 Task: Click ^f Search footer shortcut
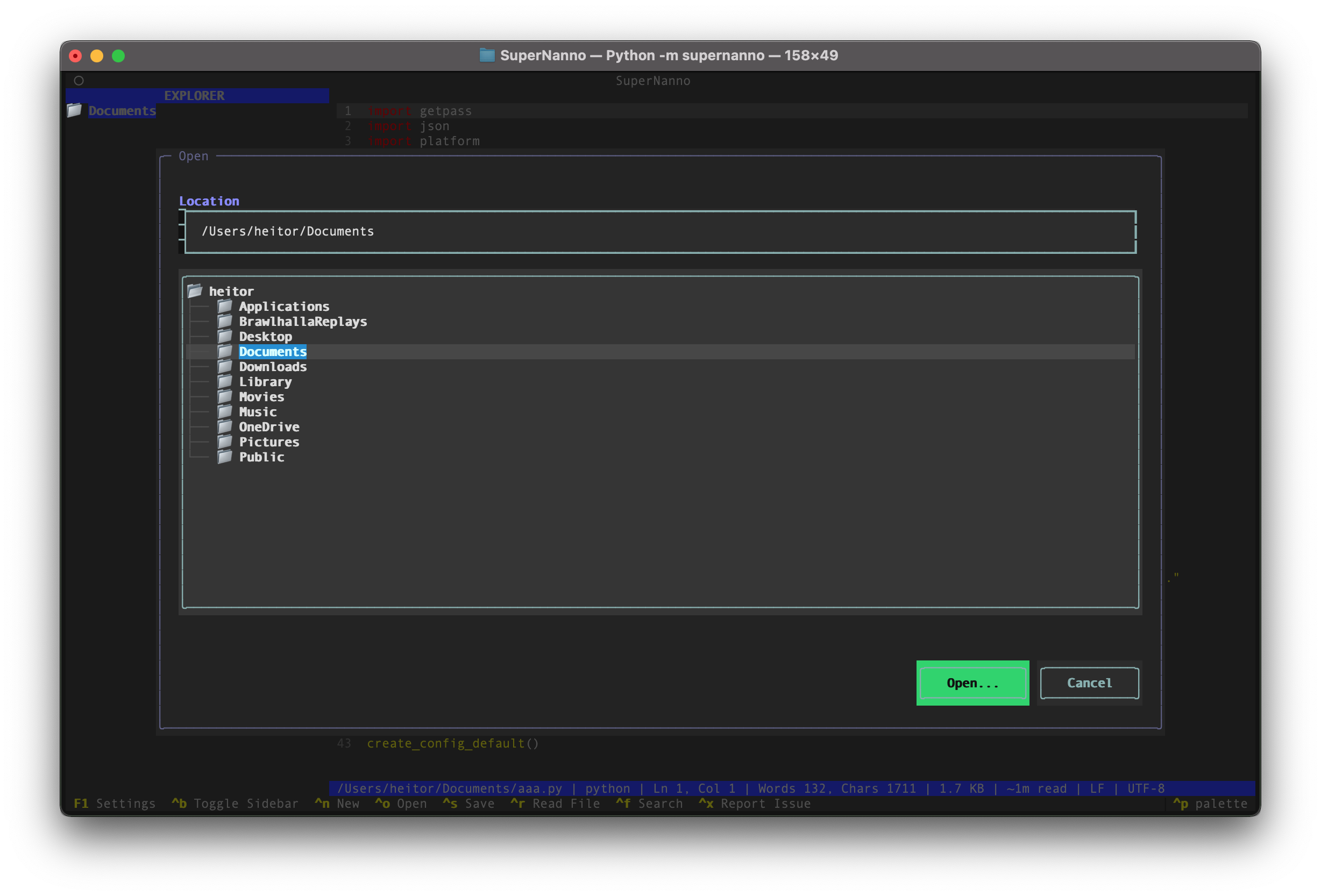pyautogui.click(x=650, y=803)
